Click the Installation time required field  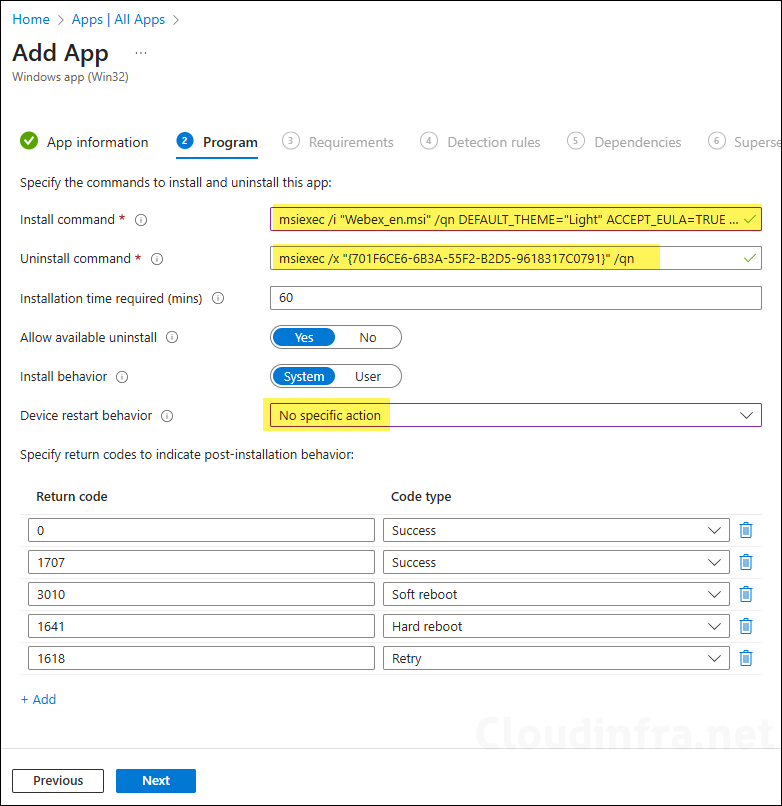pyautogui.click(x=515, y=298)
